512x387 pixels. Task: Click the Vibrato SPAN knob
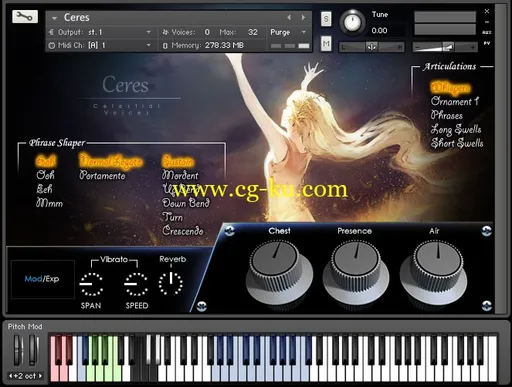pos(91,284)
